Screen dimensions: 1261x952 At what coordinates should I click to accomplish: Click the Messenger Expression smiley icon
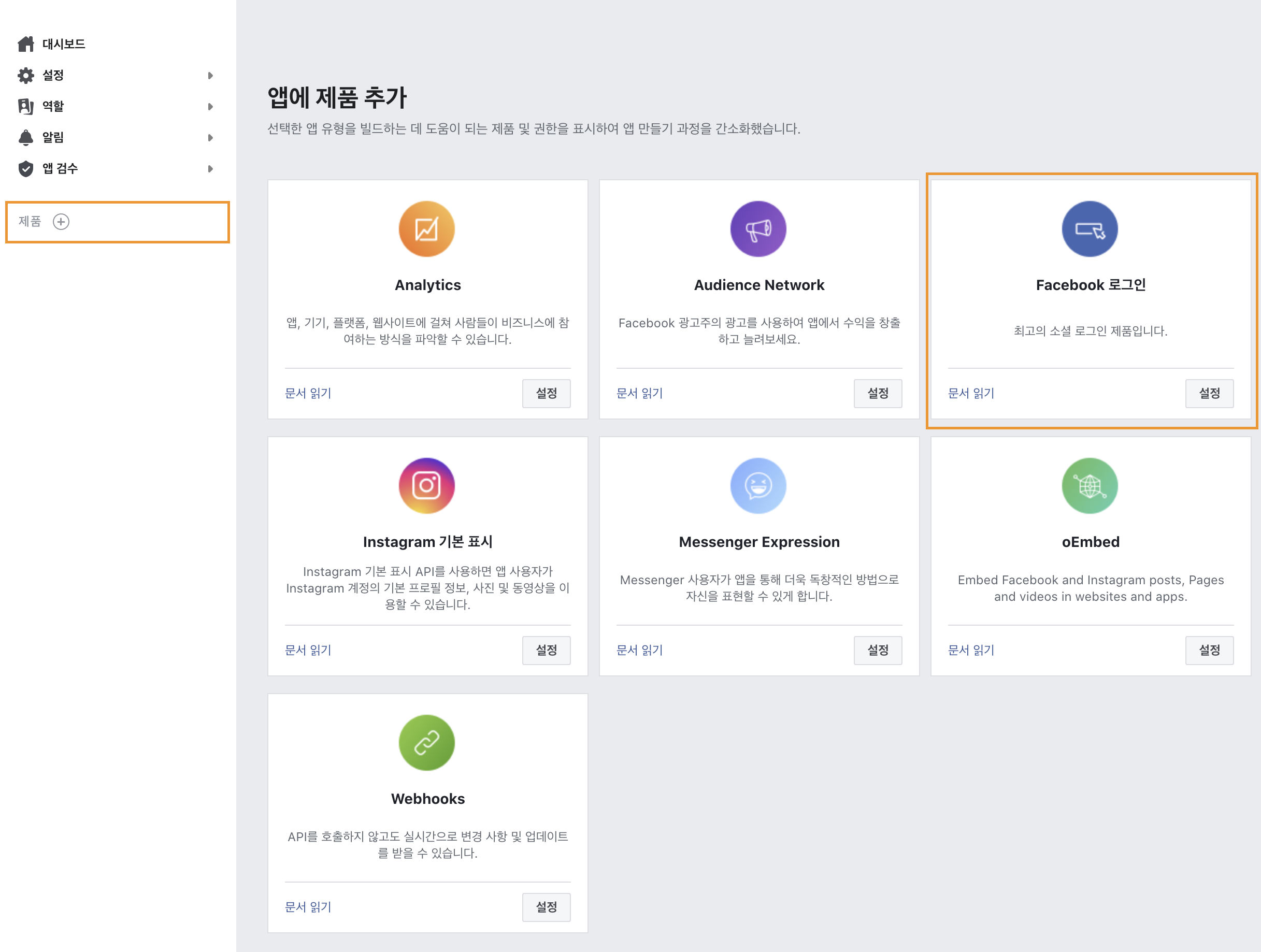point(758,486)
